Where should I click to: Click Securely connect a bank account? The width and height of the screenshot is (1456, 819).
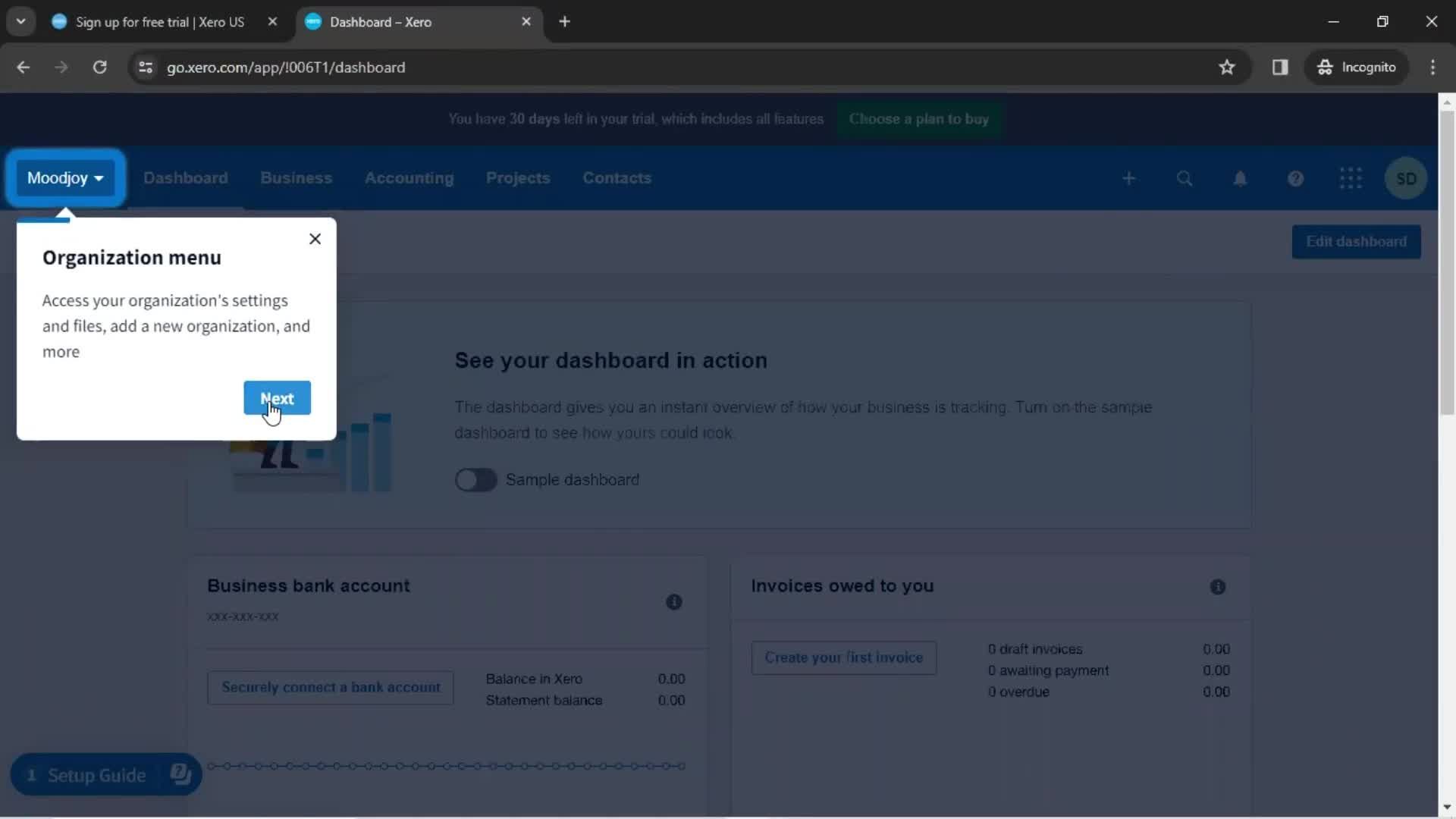[x=331, y=688]
